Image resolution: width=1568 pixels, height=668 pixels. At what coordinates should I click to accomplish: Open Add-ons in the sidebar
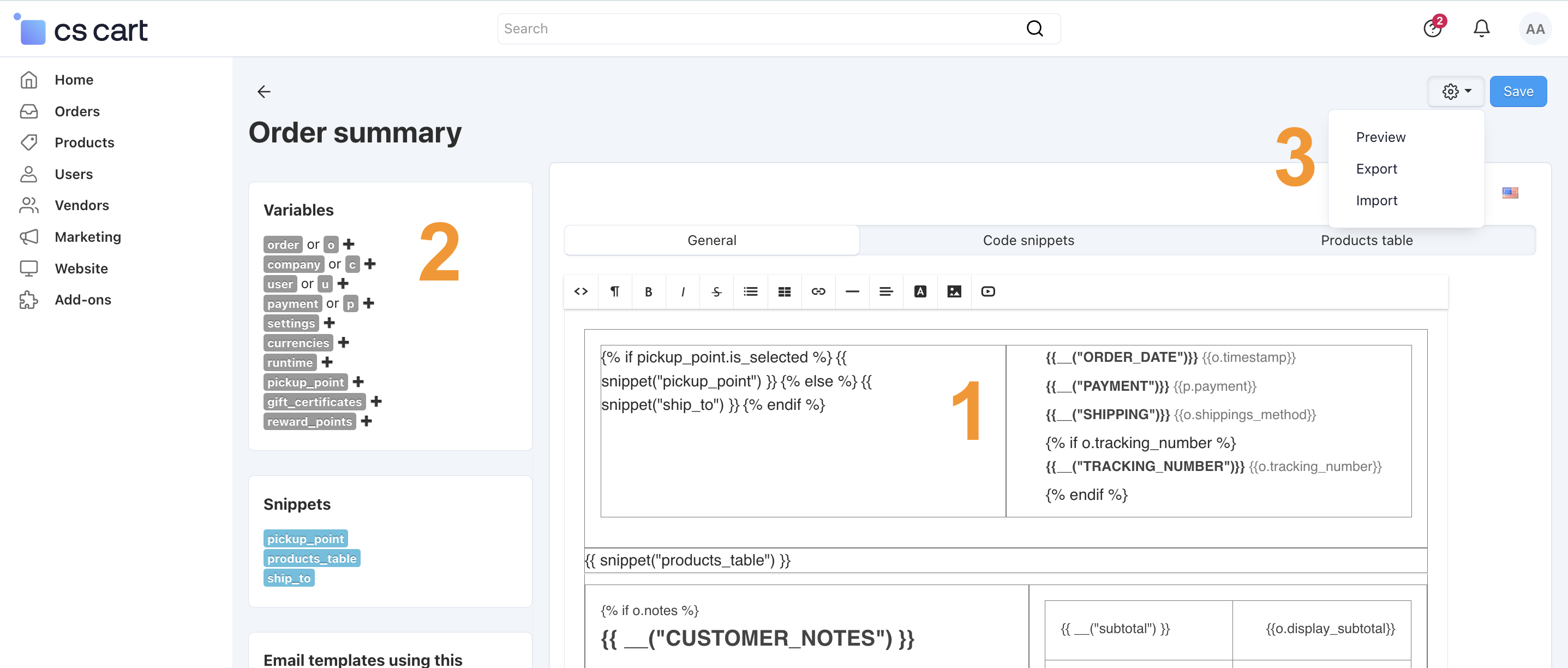(x=83, y=300)
